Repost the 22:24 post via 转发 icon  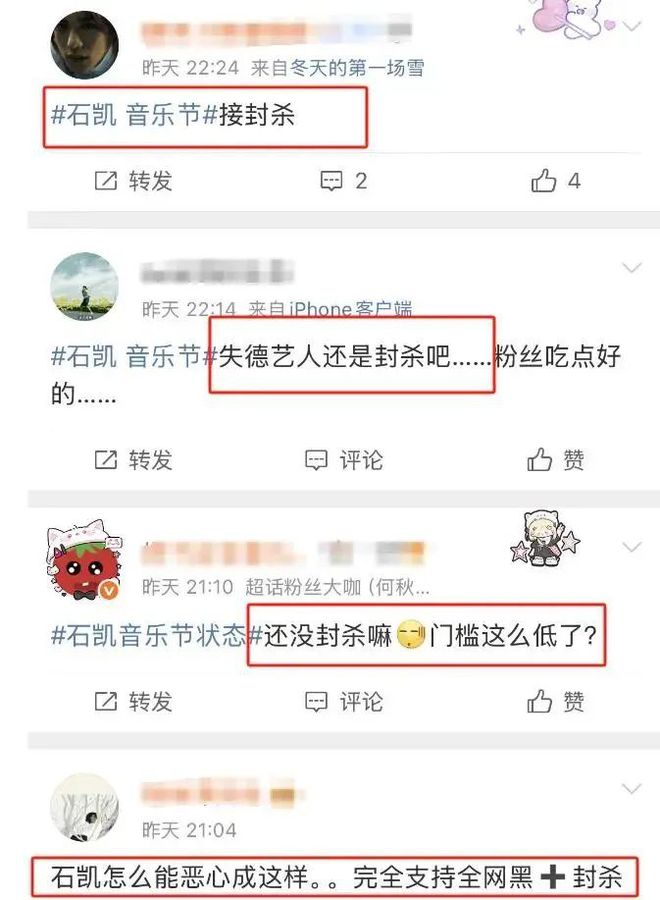point(133,181)
